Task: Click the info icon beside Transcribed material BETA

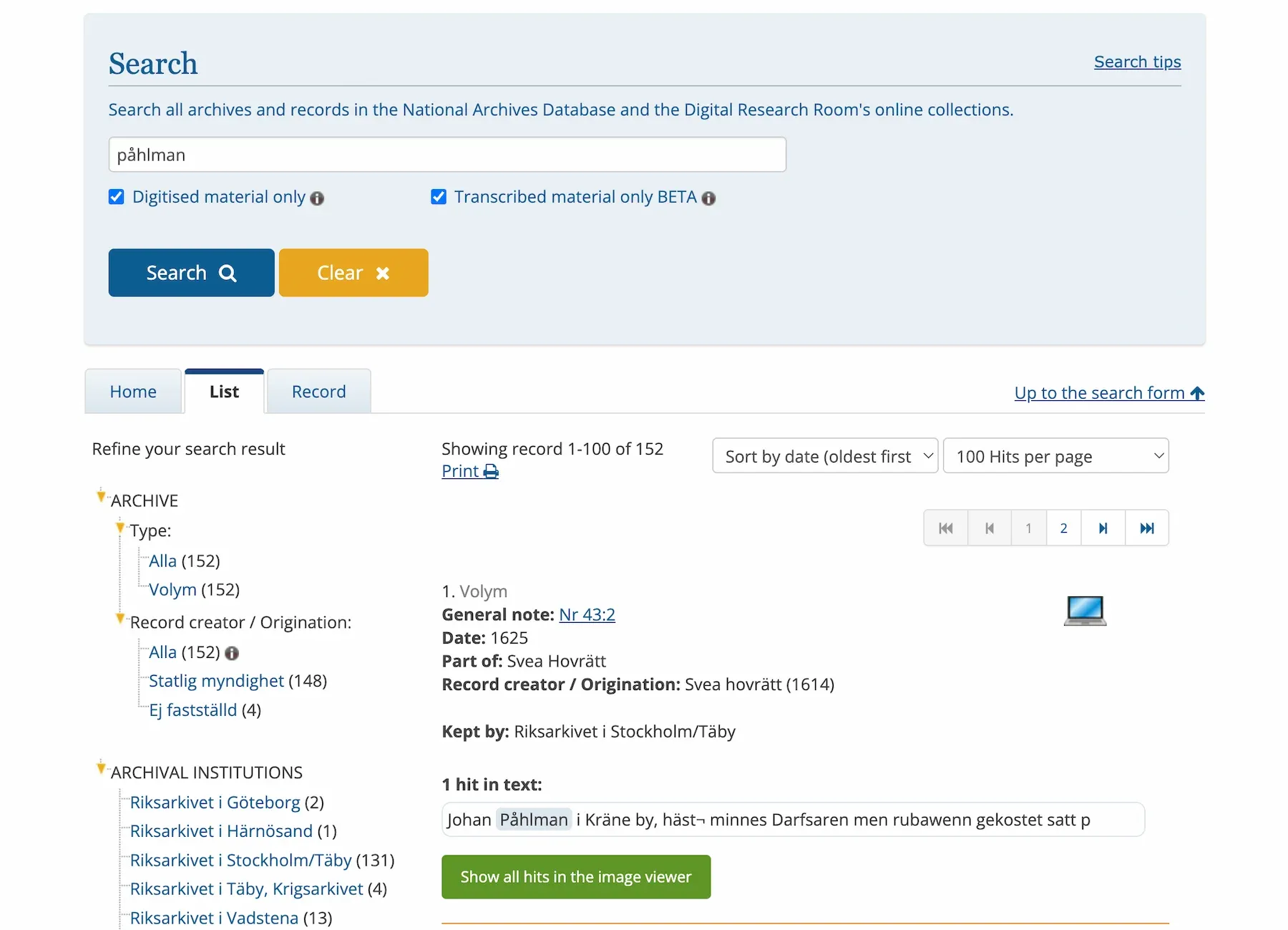Action: tap(708, 198)
